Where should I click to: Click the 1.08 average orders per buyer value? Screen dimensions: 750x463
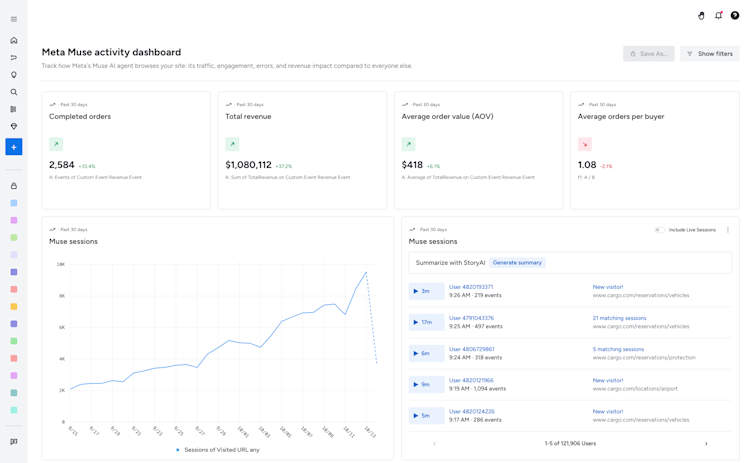pyautogui.click(x=587, y=165)
